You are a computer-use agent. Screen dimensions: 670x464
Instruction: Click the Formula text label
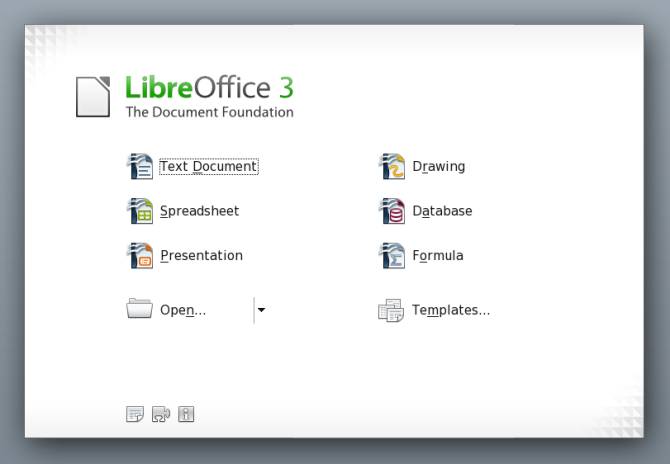click(438, 255)
